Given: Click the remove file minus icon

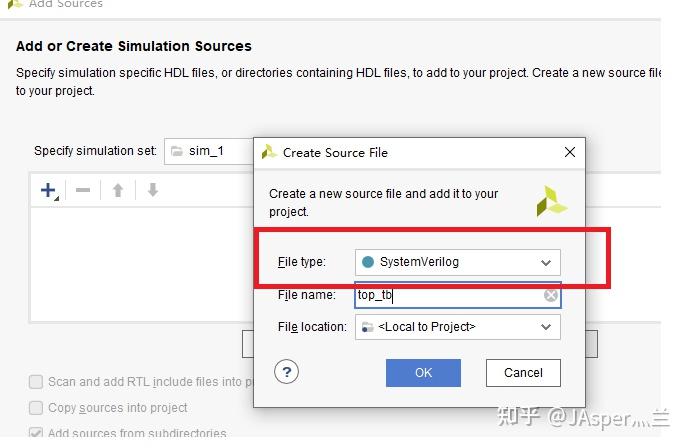Looking at the screenshot, I should click(83, 190).
